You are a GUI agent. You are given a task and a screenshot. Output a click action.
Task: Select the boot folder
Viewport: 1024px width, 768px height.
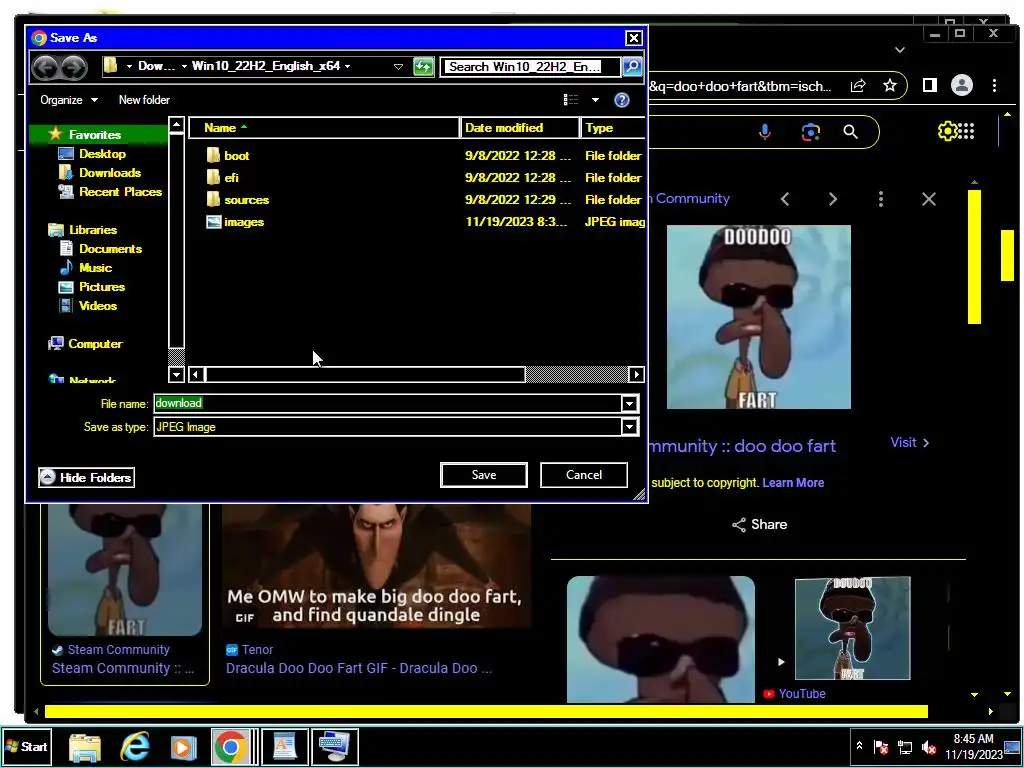point(236,155)
